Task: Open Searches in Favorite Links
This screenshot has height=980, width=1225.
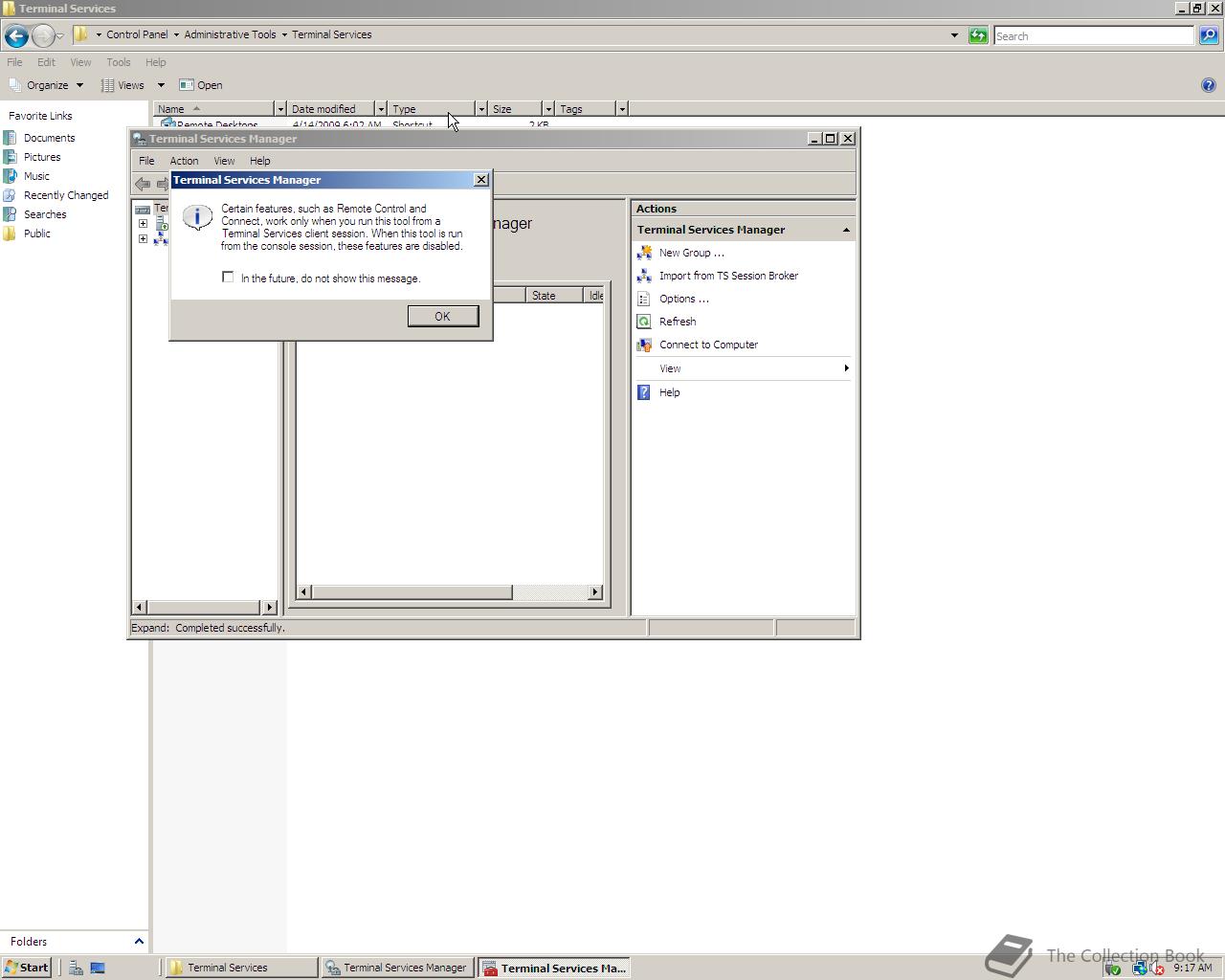Action: (45, 214)
